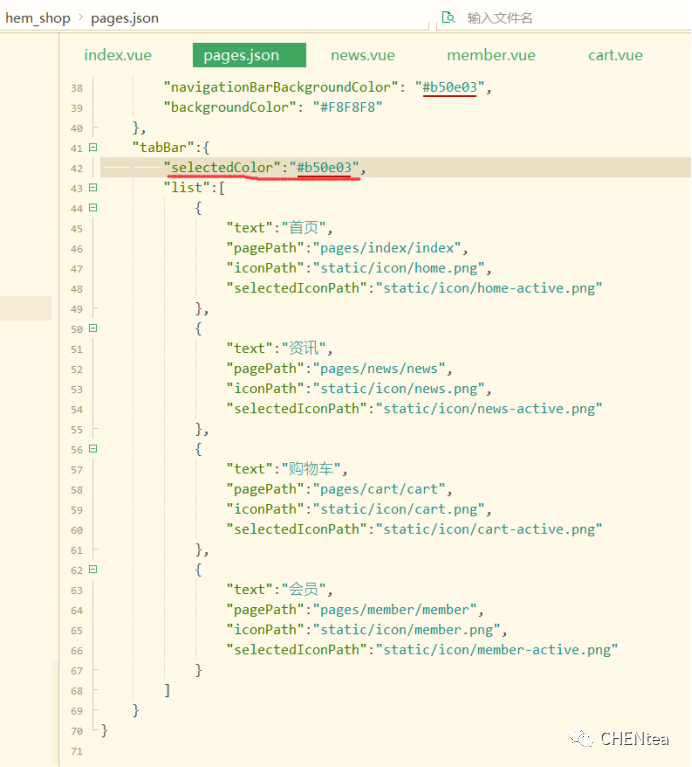Open the news.vue tab
Screen dimensions: 692x767
[362, 55]
